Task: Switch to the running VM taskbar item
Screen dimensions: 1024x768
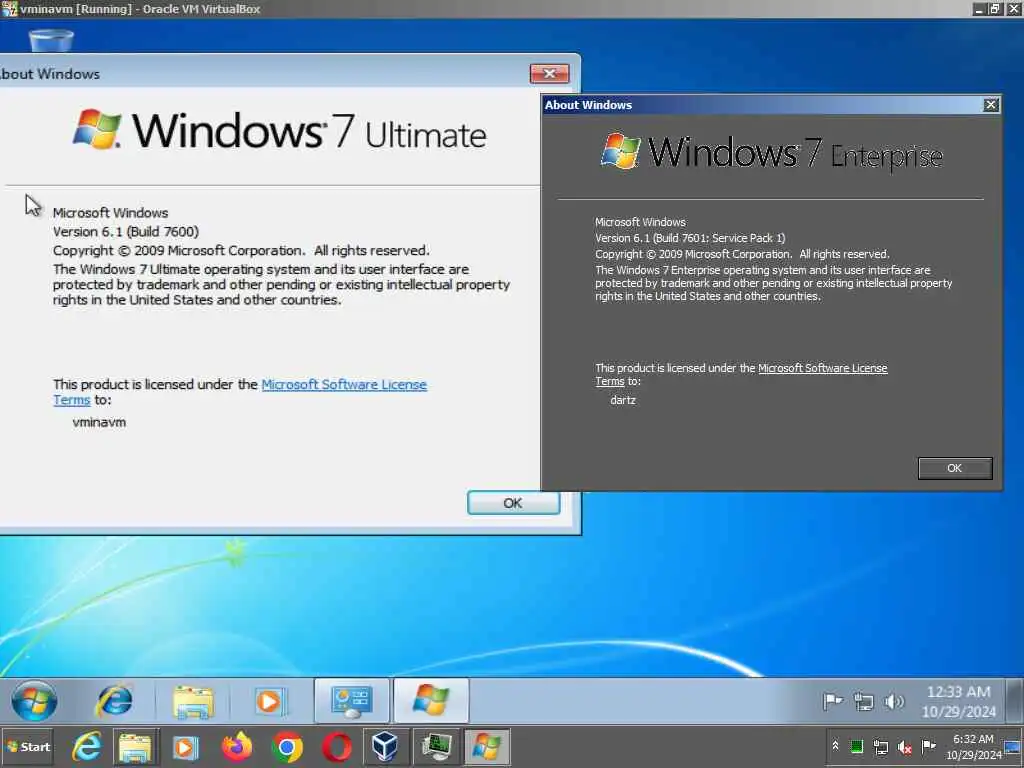Action: coord(436,747)
